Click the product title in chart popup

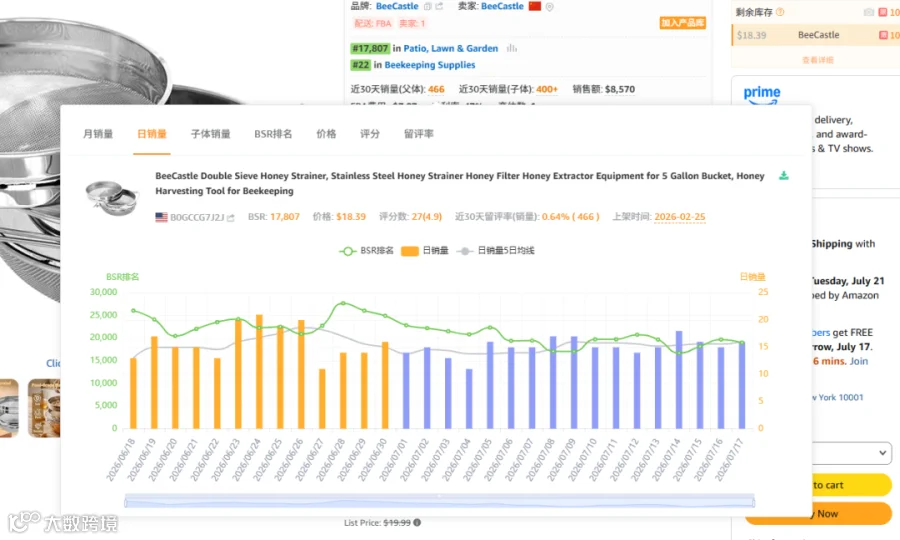(x=459, y=183)
